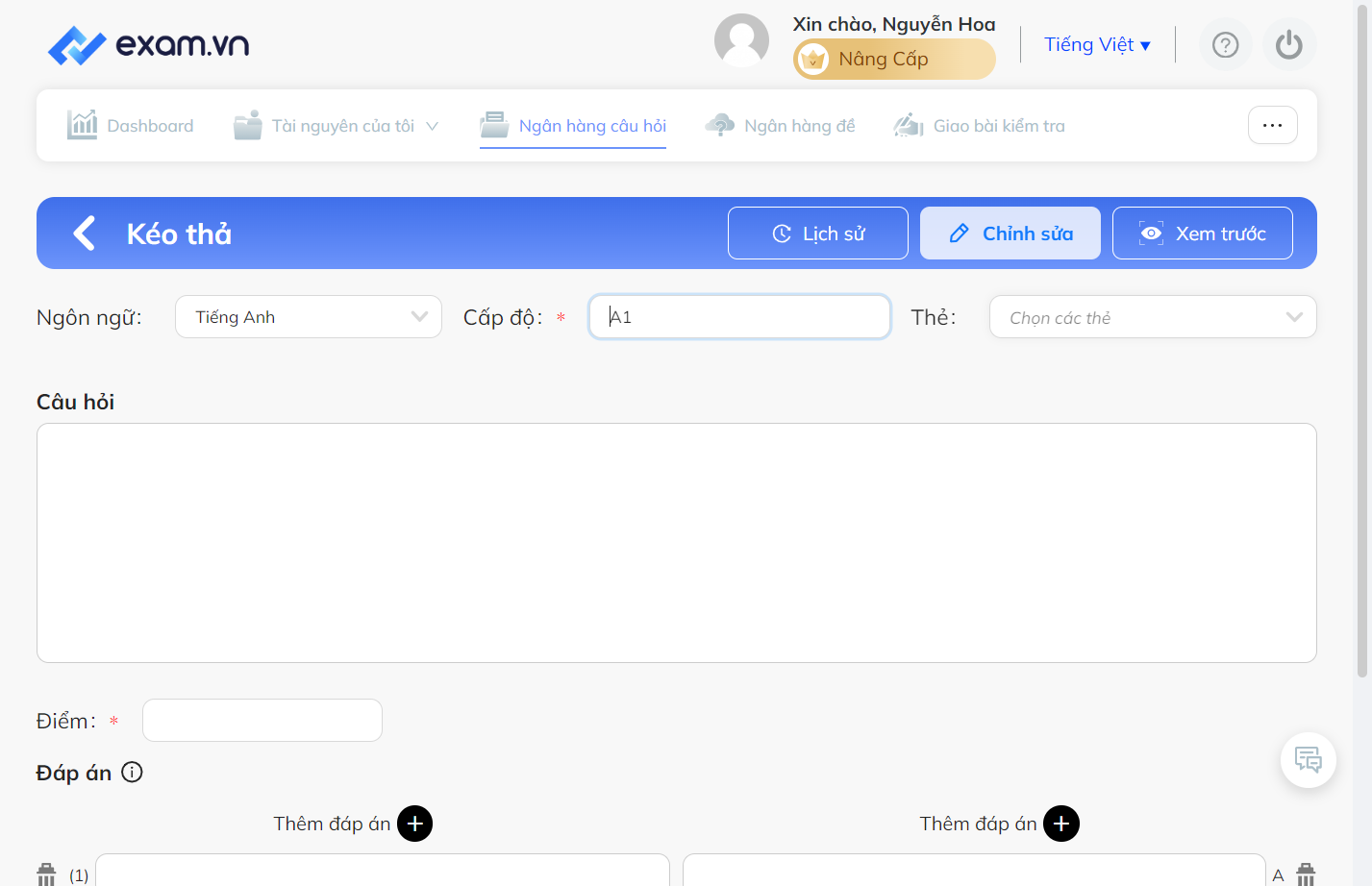Select the Ngân hàng câu hỏi tab

[573, 125]
